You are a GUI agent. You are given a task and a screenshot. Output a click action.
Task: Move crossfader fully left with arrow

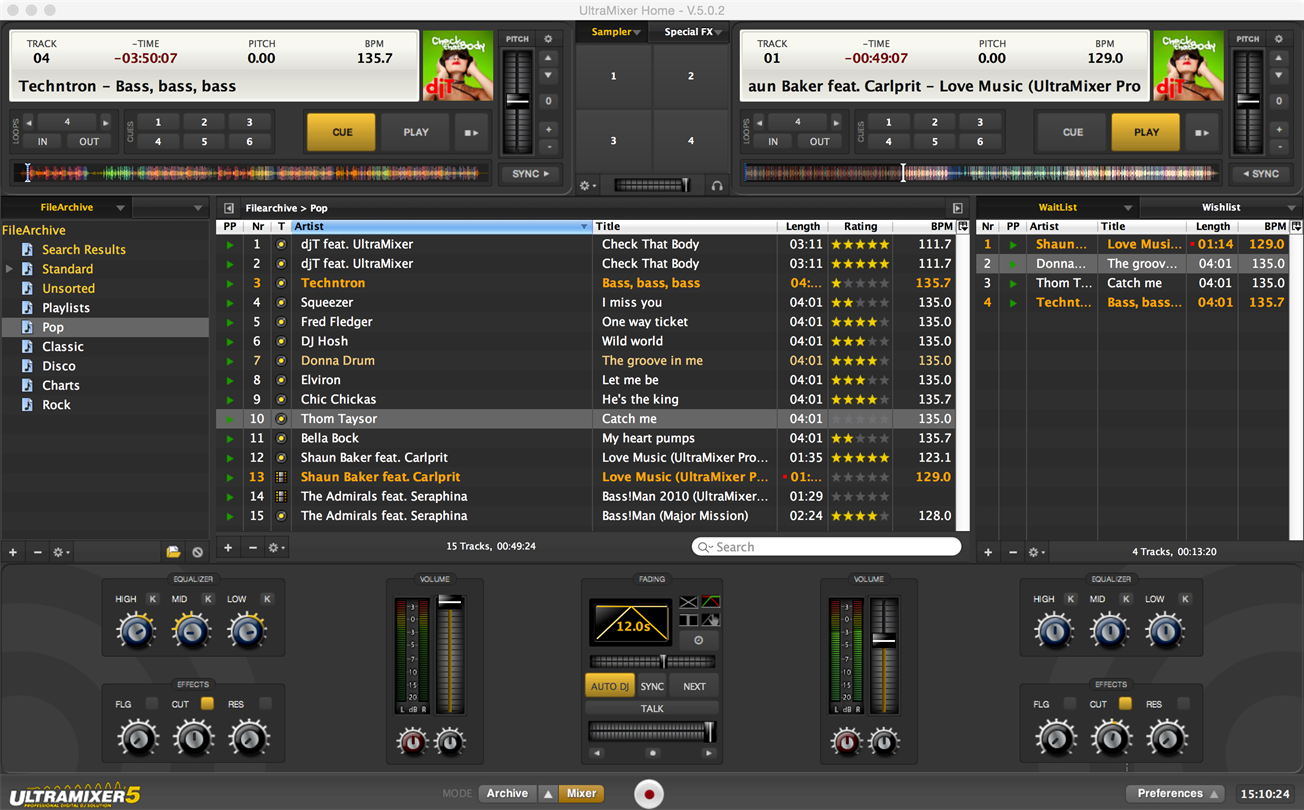(596, 753)
